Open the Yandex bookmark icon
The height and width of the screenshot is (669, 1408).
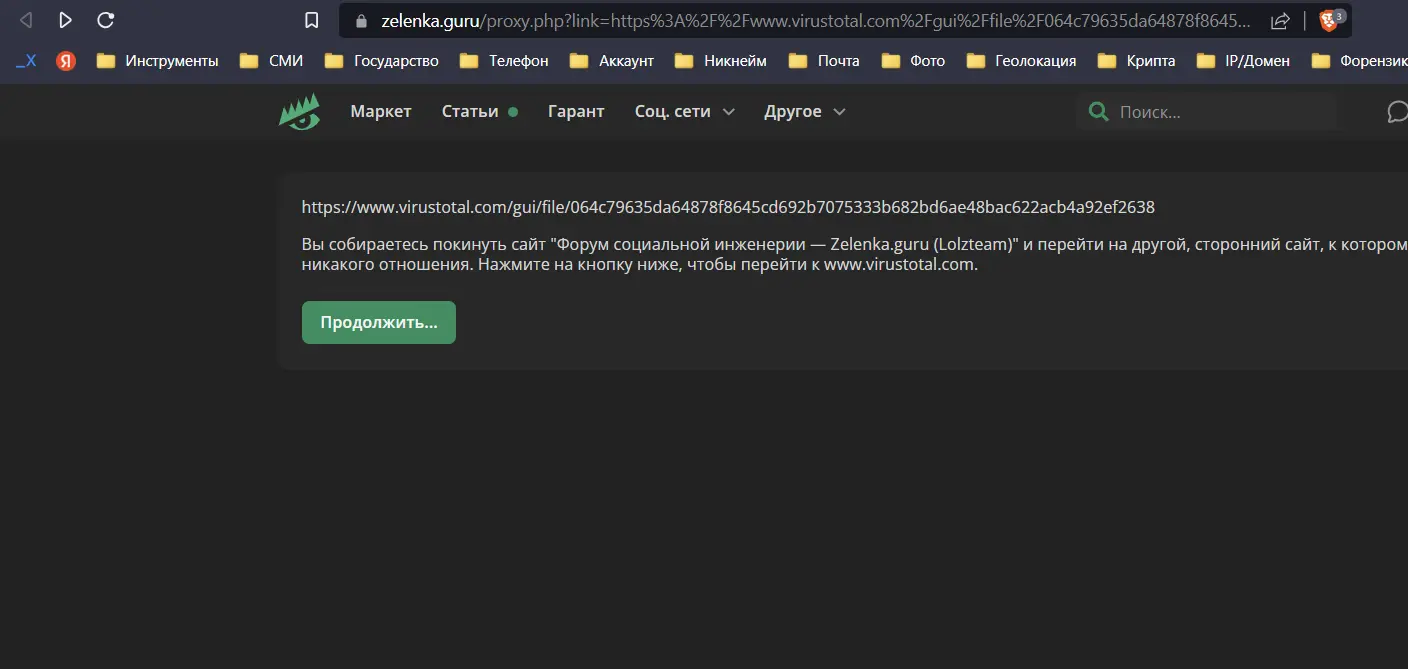66,61
